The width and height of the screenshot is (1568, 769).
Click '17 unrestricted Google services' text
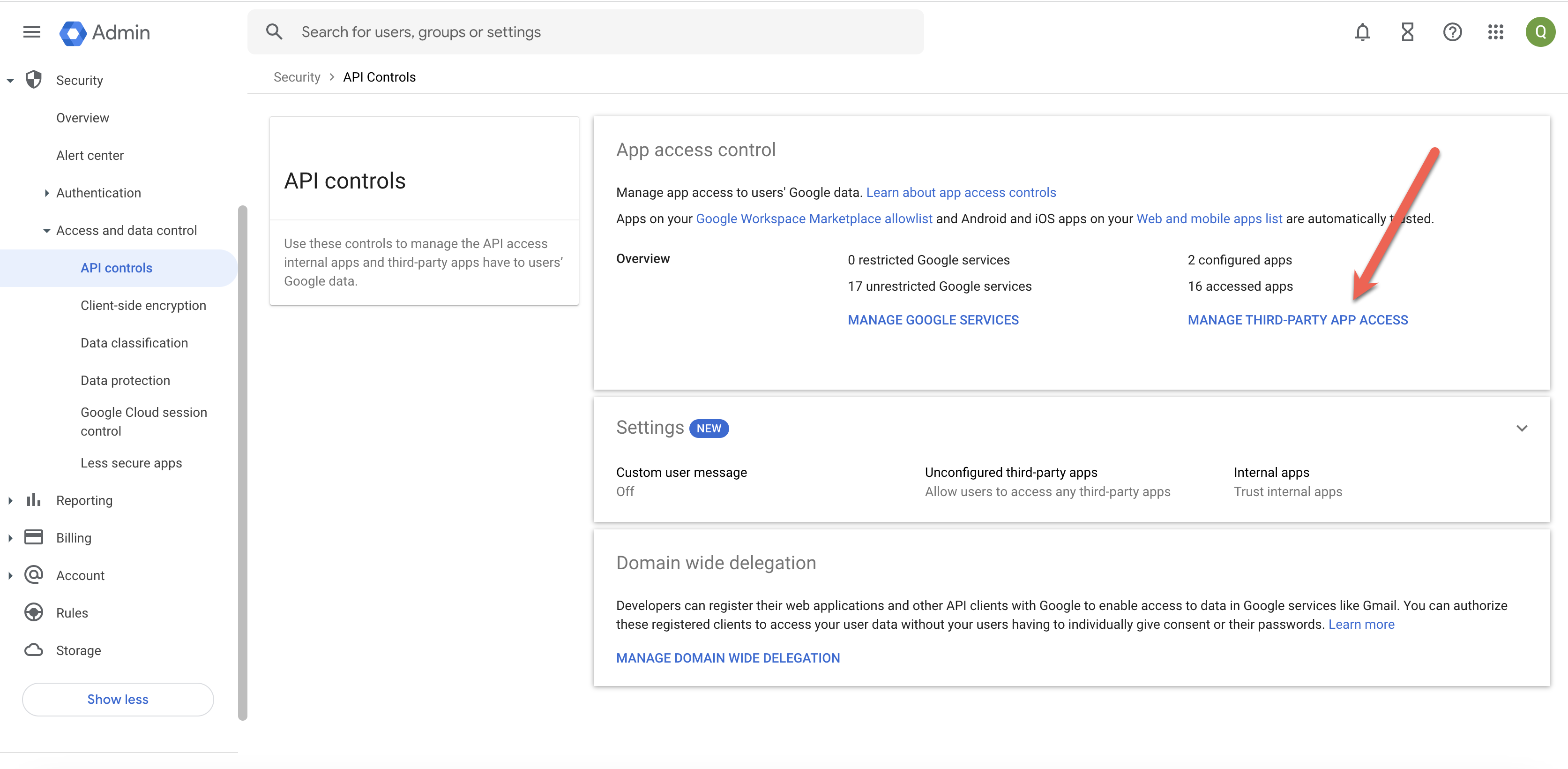pyautogui.click(x=940, y=286)
